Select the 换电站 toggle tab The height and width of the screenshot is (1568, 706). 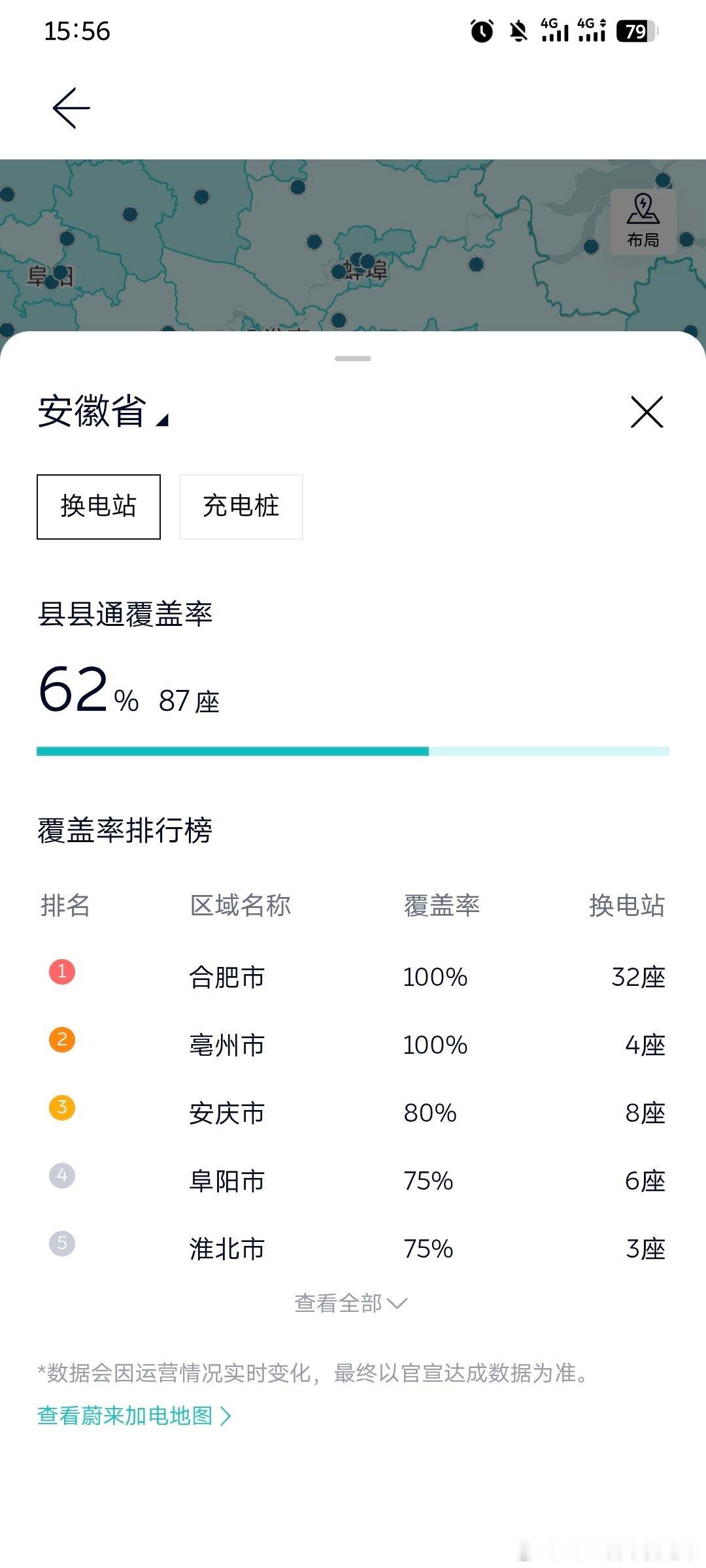(99, 506)
